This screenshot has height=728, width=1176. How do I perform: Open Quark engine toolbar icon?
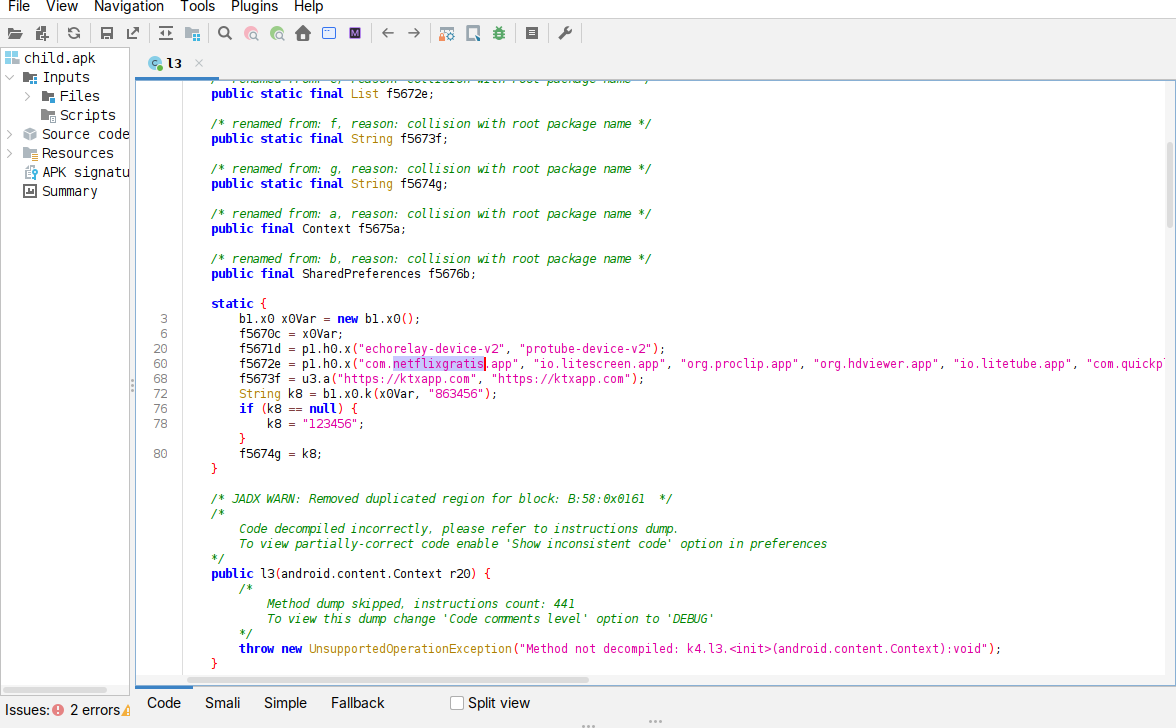(473, 33)
